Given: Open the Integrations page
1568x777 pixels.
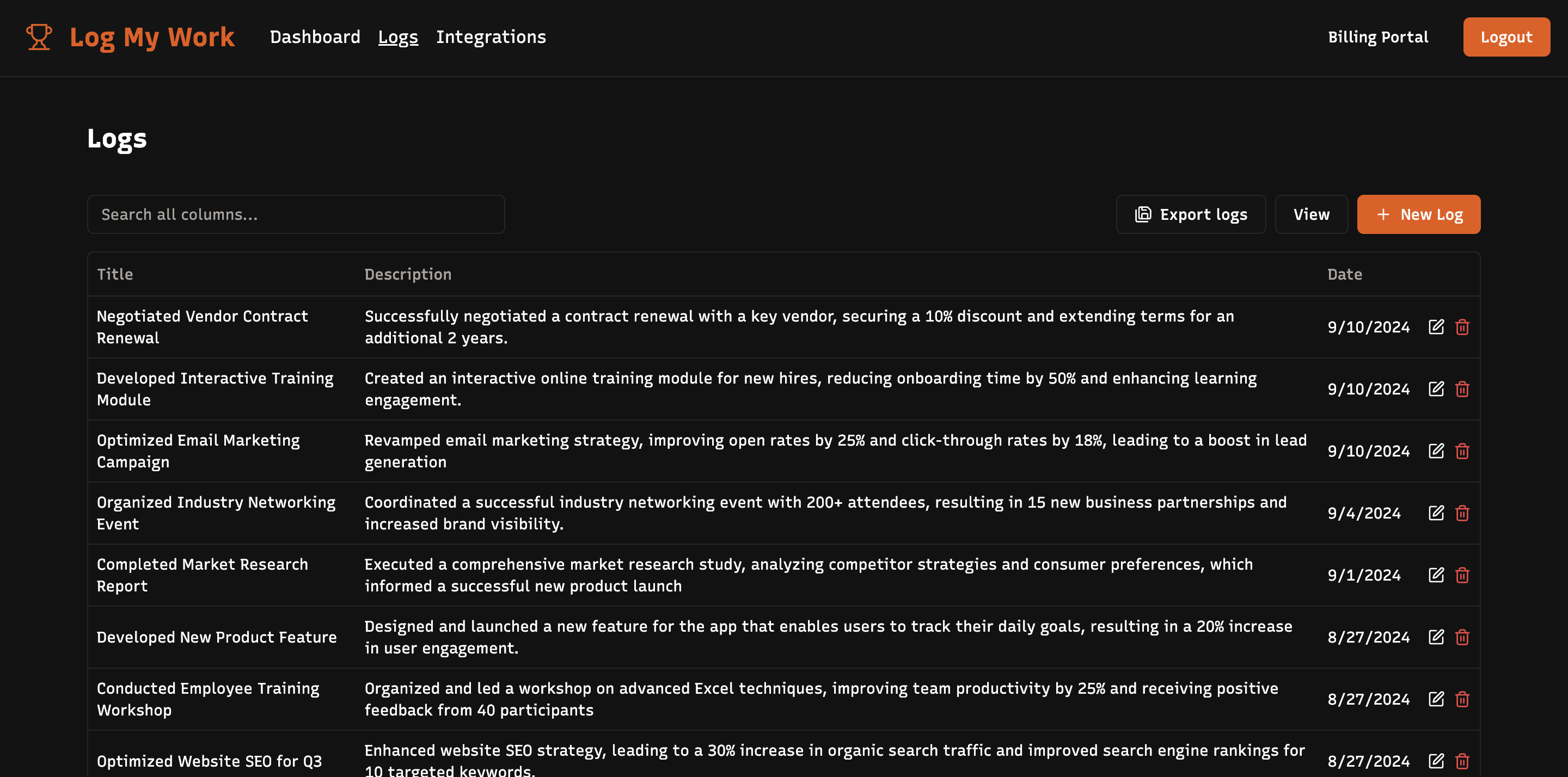Looking at the screenshot, I should (491, 37).
